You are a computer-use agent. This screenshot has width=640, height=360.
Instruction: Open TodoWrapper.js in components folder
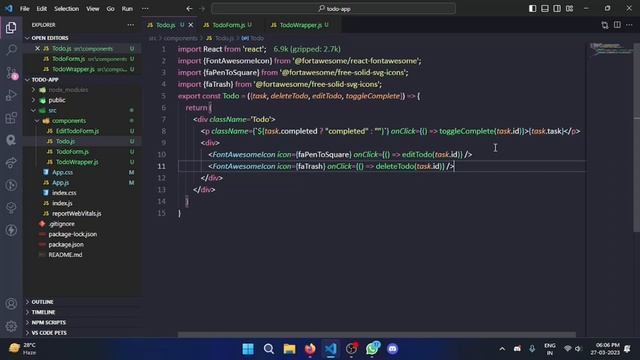pos(82,162)
